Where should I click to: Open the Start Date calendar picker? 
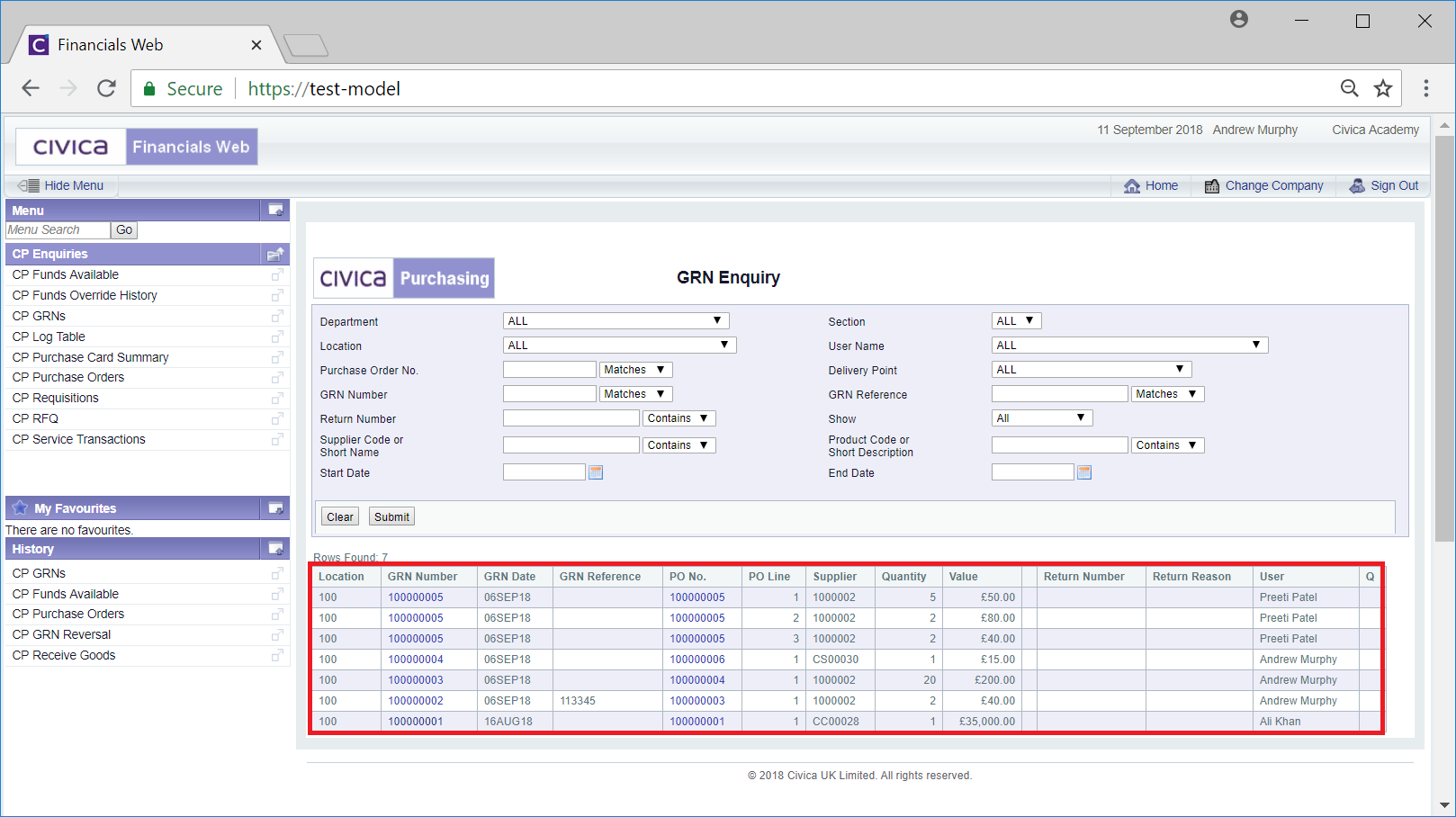pyautogui.click(x=596, y=472)
